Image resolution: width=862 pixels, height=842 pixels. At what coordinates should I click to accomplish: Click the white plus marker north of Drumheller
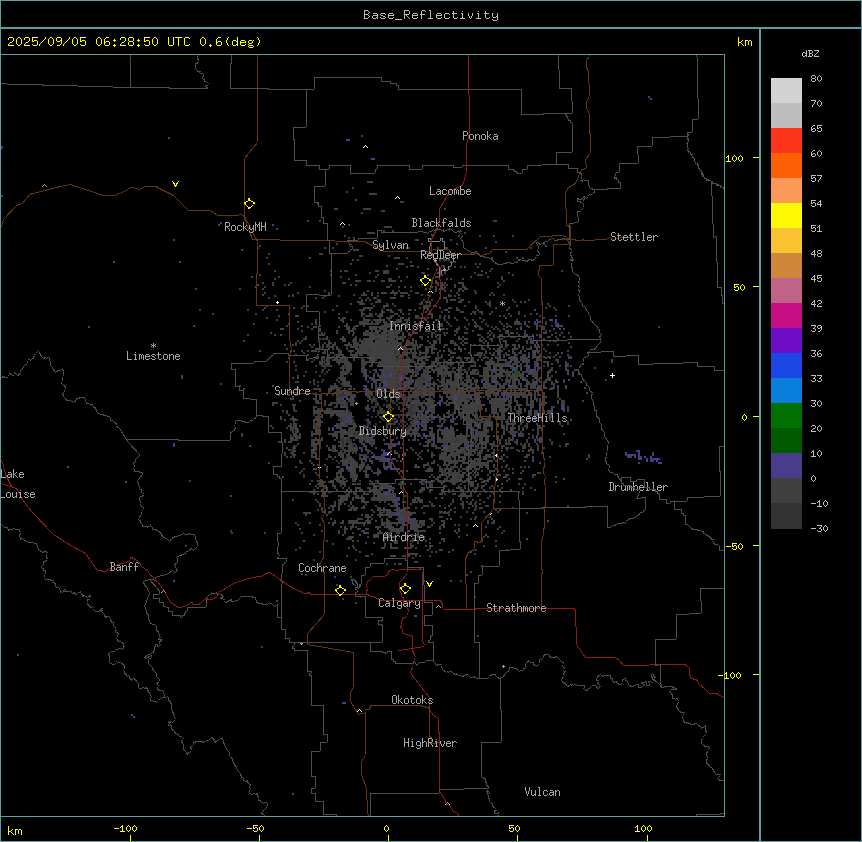612,375
